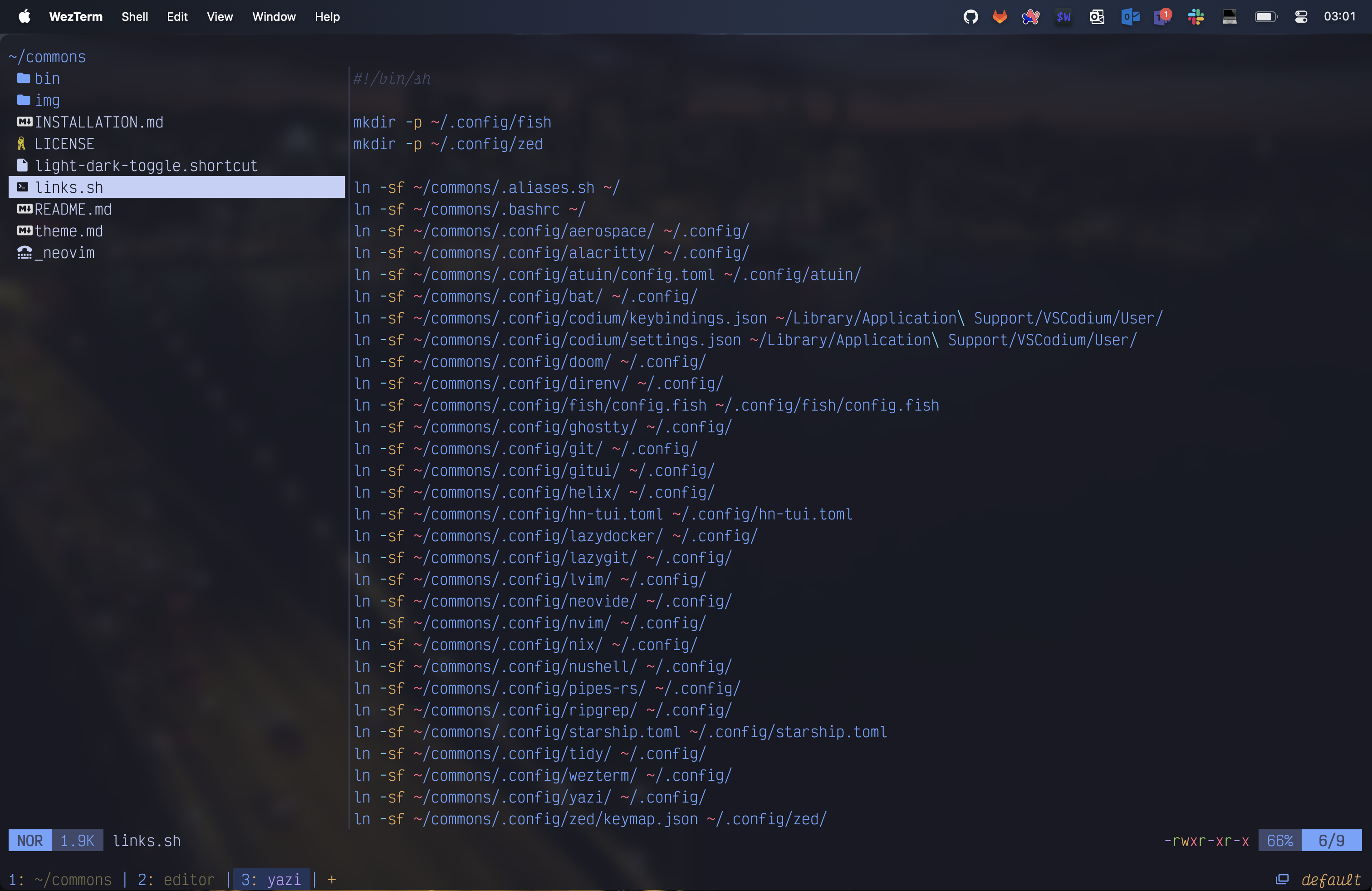Viewport: 1372px width, 891px height.
Task: Click the folder icon next to img
Action: pyautogui.click(x=24, y=100)
